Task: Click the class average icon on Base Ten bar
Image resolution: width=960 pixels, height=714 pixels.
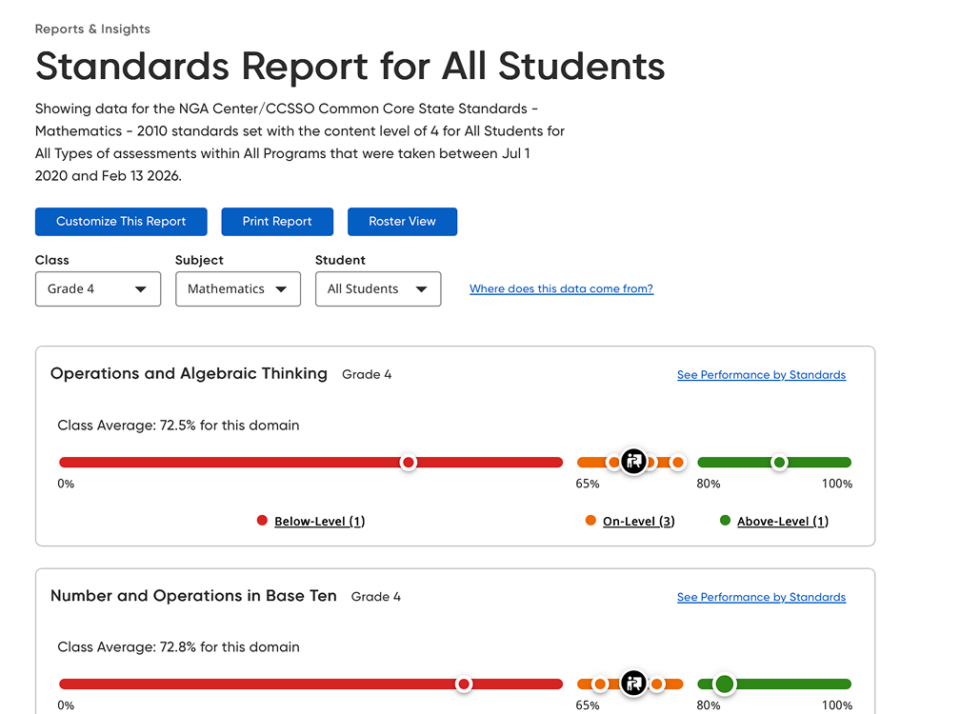Action: (x=634, y=683)
